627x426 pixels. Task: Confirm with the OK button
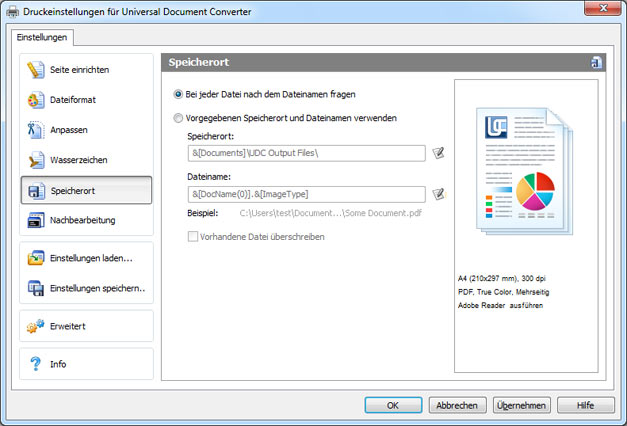pyautogui.click(x=393, y=405)
